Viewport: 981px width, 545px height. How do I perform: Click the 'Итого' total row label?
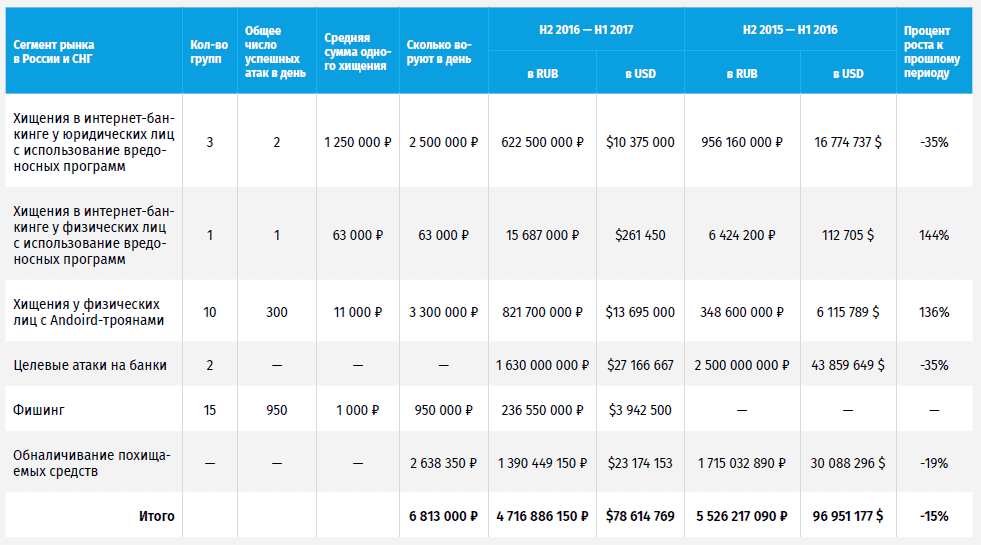point(155,516)
